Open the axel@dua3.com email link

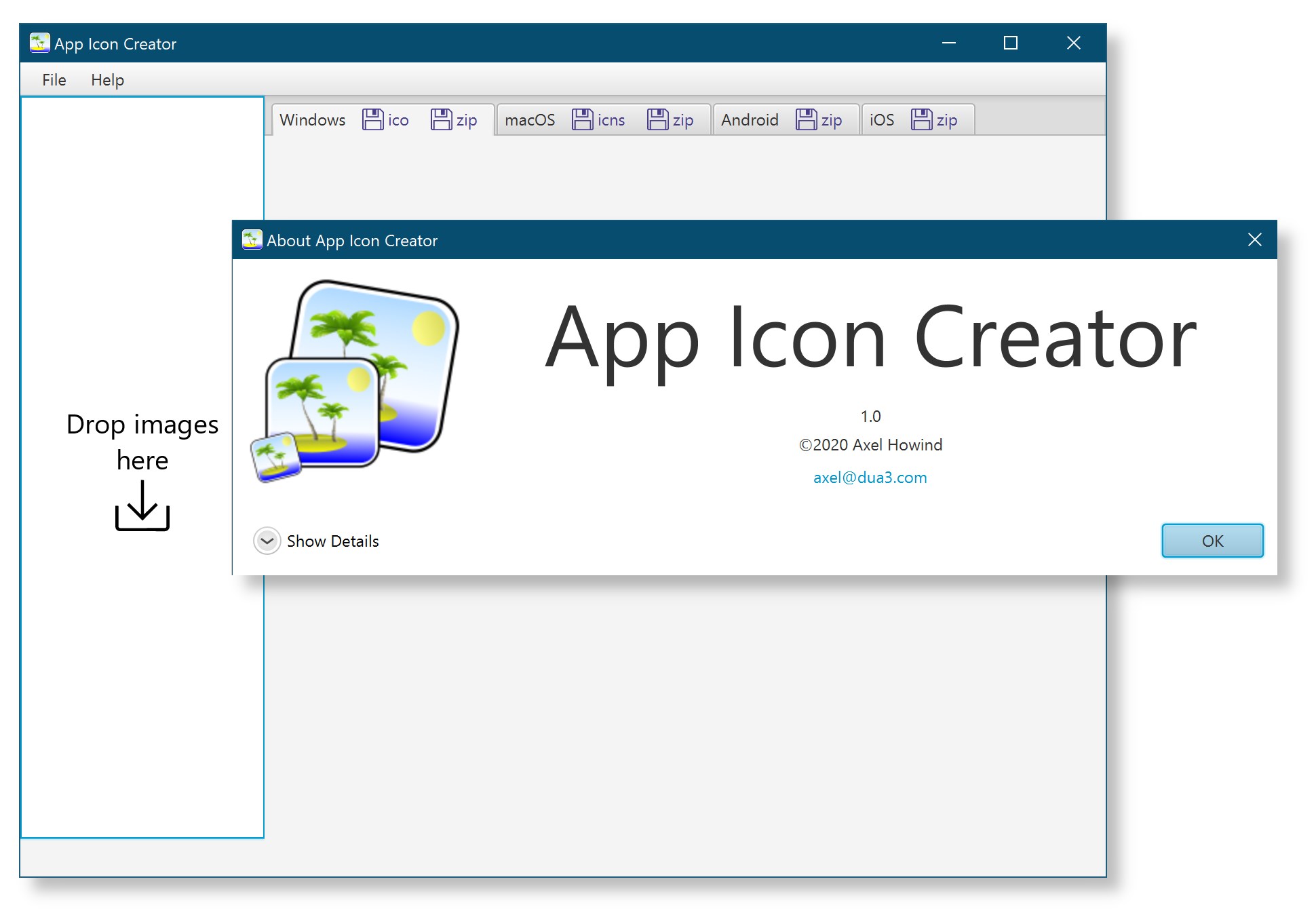coord(870,478)
